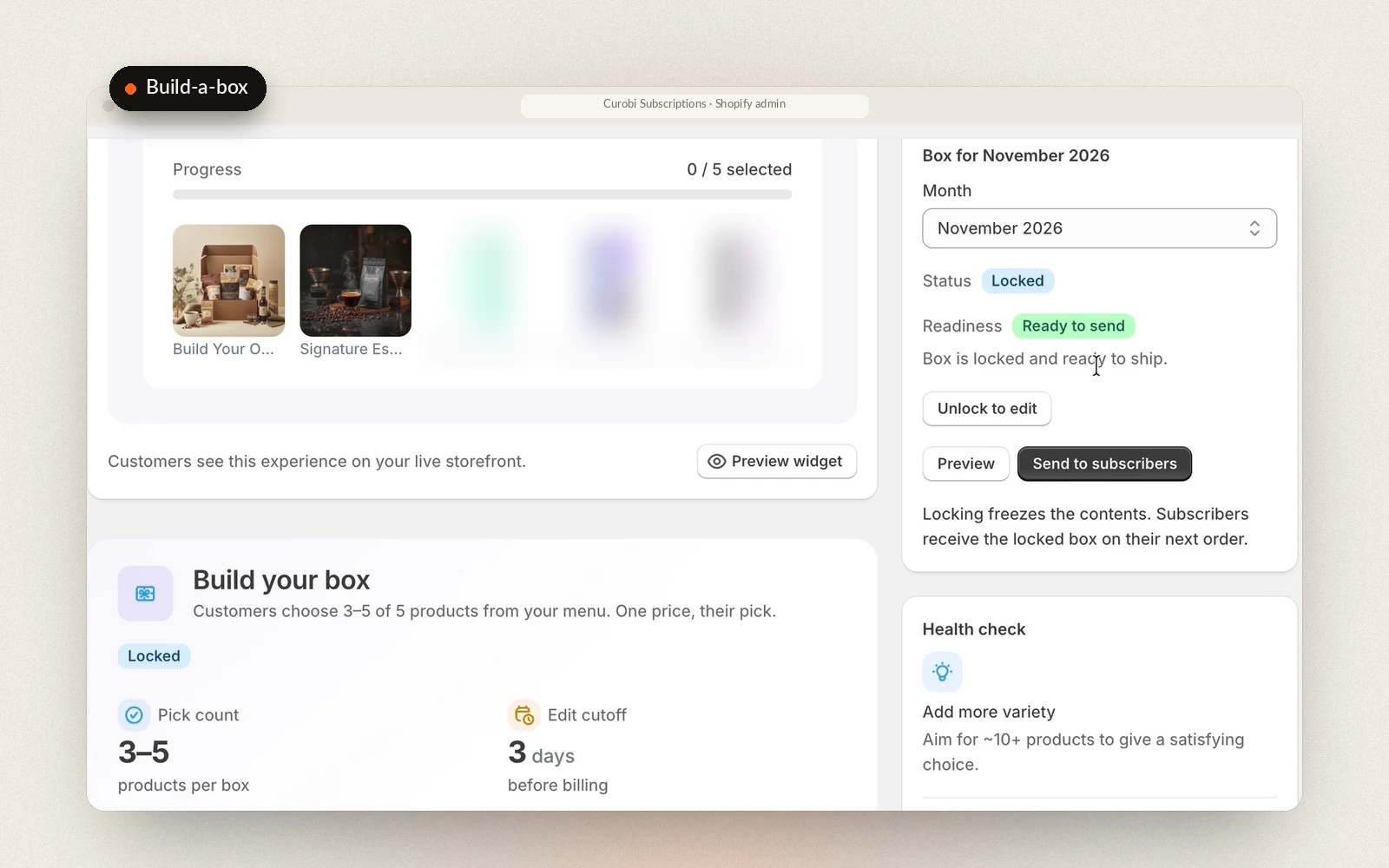Click the Customers see this experience text

(x=317, y=462)
